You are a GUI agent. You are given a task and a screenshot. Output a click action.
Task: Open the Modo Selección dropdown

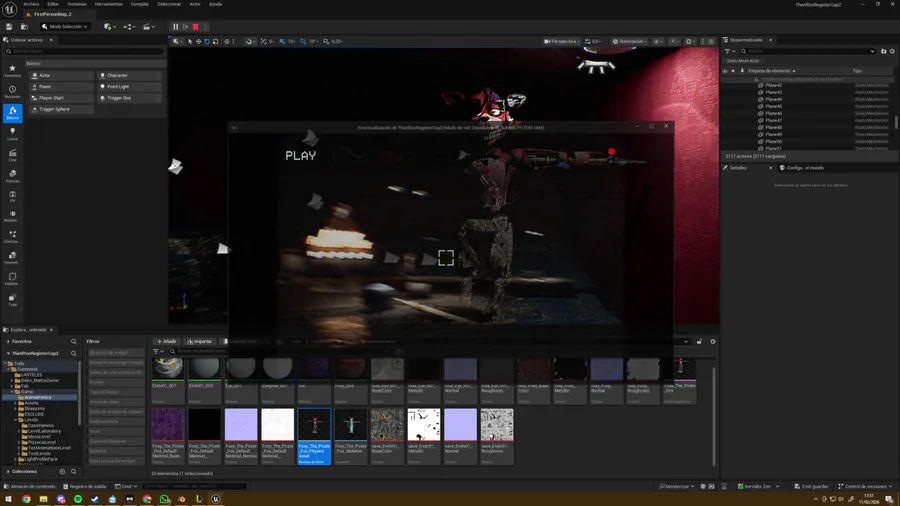click(66, 27)
